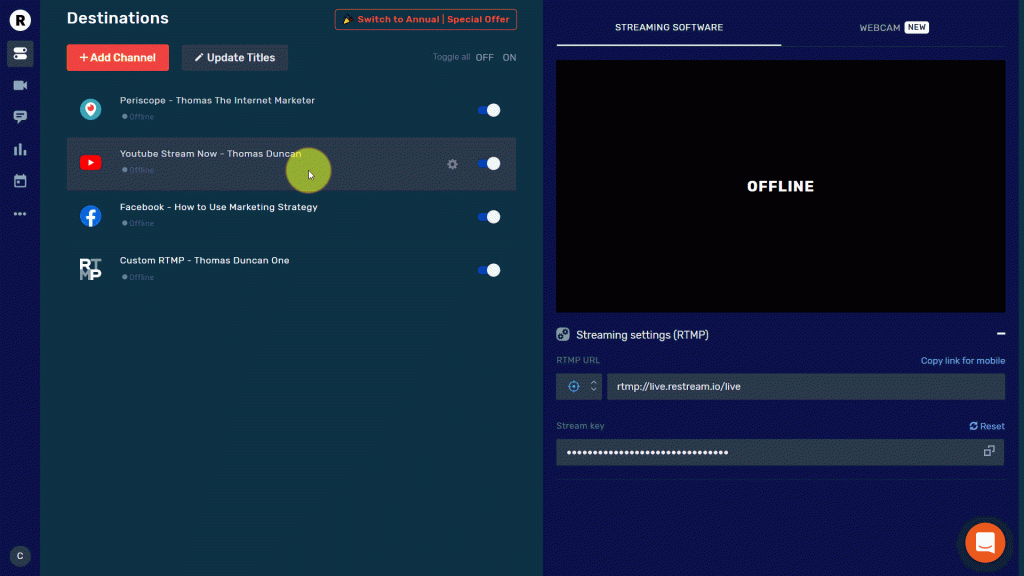
Task: Open the chat section in sidebar
Action: [x=20, y=117]
